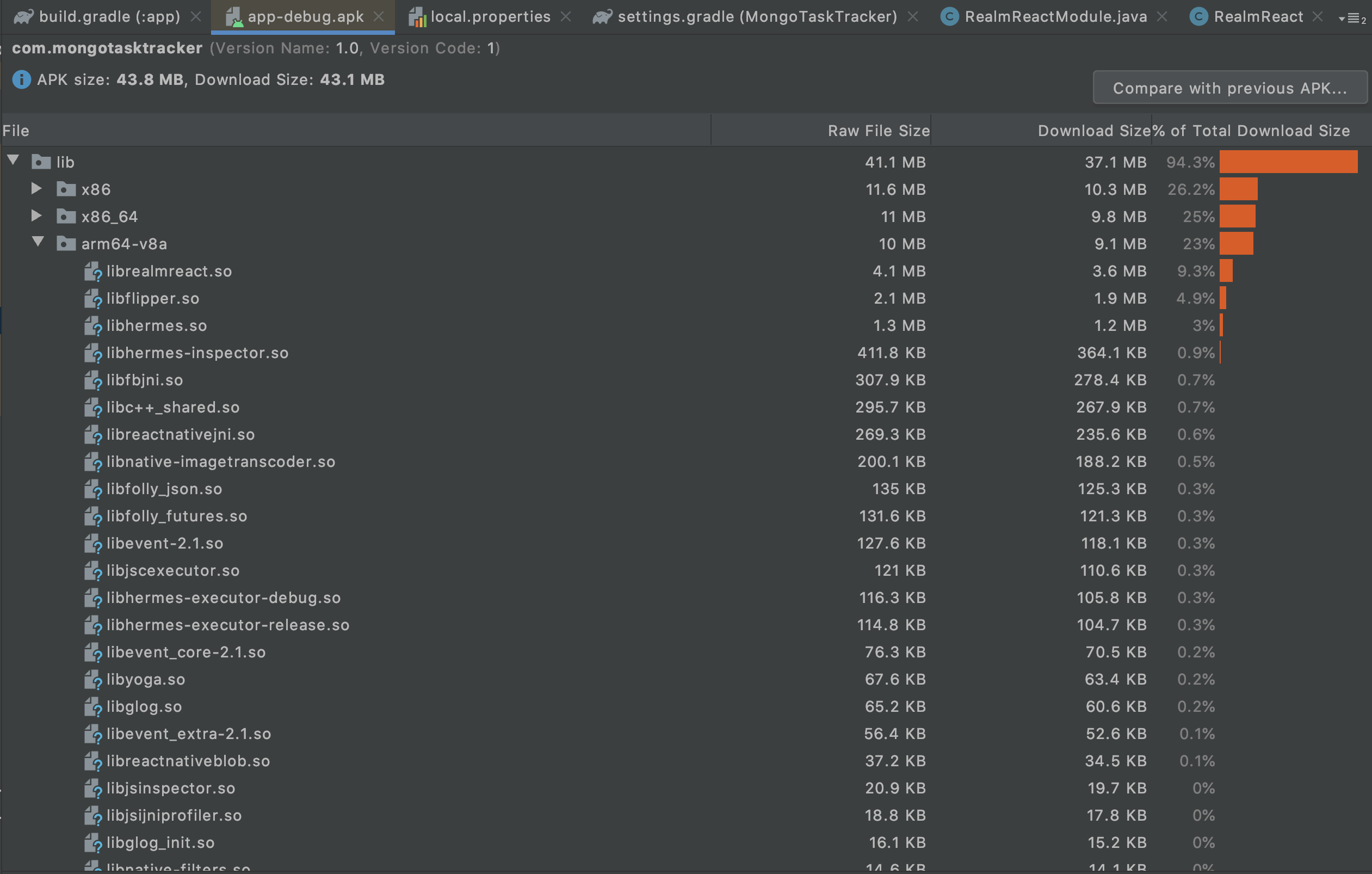This screenshot has width=1372, height=874.
Task: Click the libflipper.so library file icon
Action: click(93, 298)
